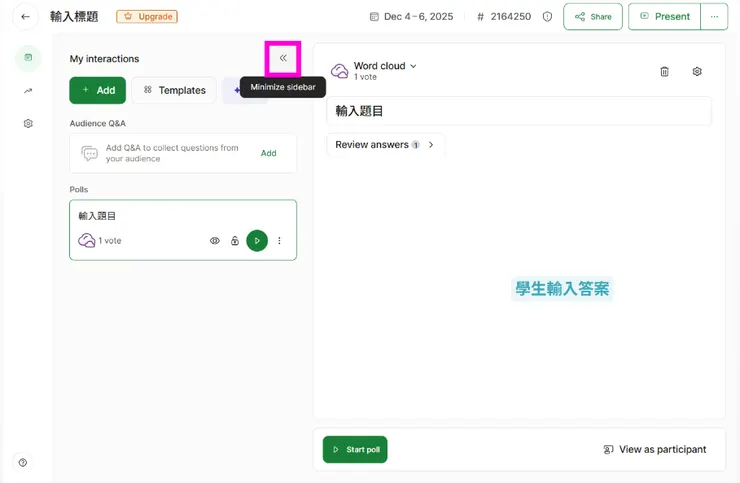The width and height of the screenshot is (740, 483).
Task: Click the 學生輸入答案 word in cloud
Action: click(x=562, y=288)
